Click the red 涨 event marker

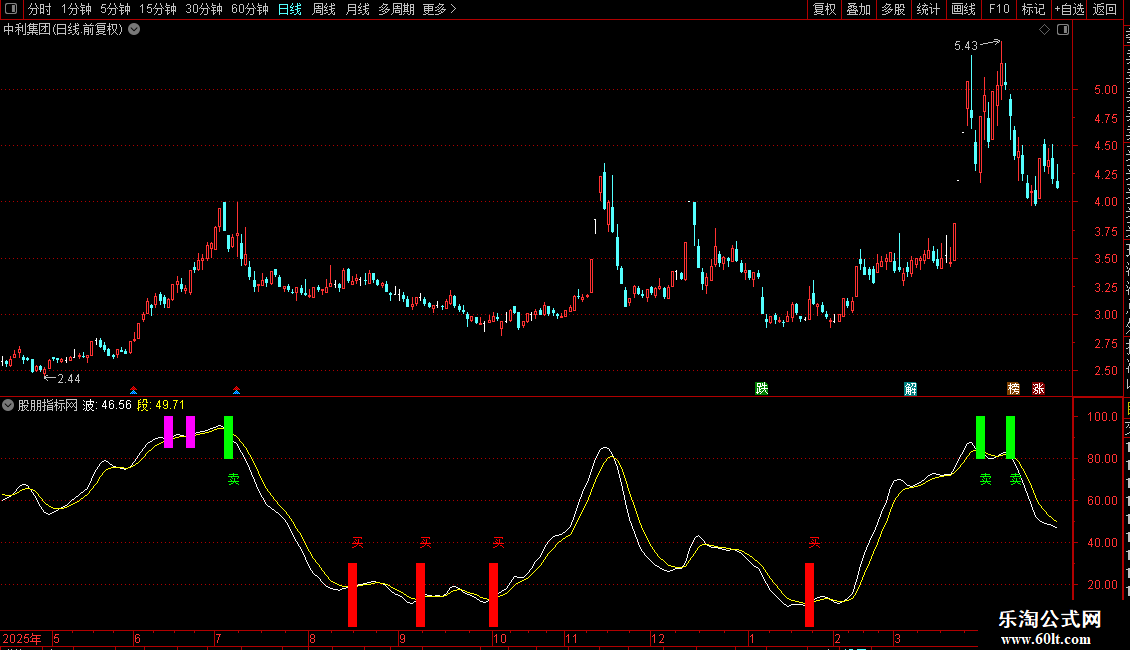point(1038,388)
